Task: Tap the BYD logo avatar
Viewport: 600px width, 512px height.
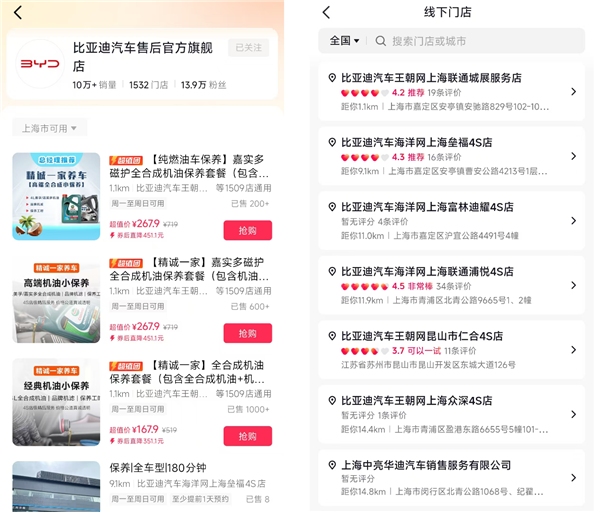Action: click(40, 64)
